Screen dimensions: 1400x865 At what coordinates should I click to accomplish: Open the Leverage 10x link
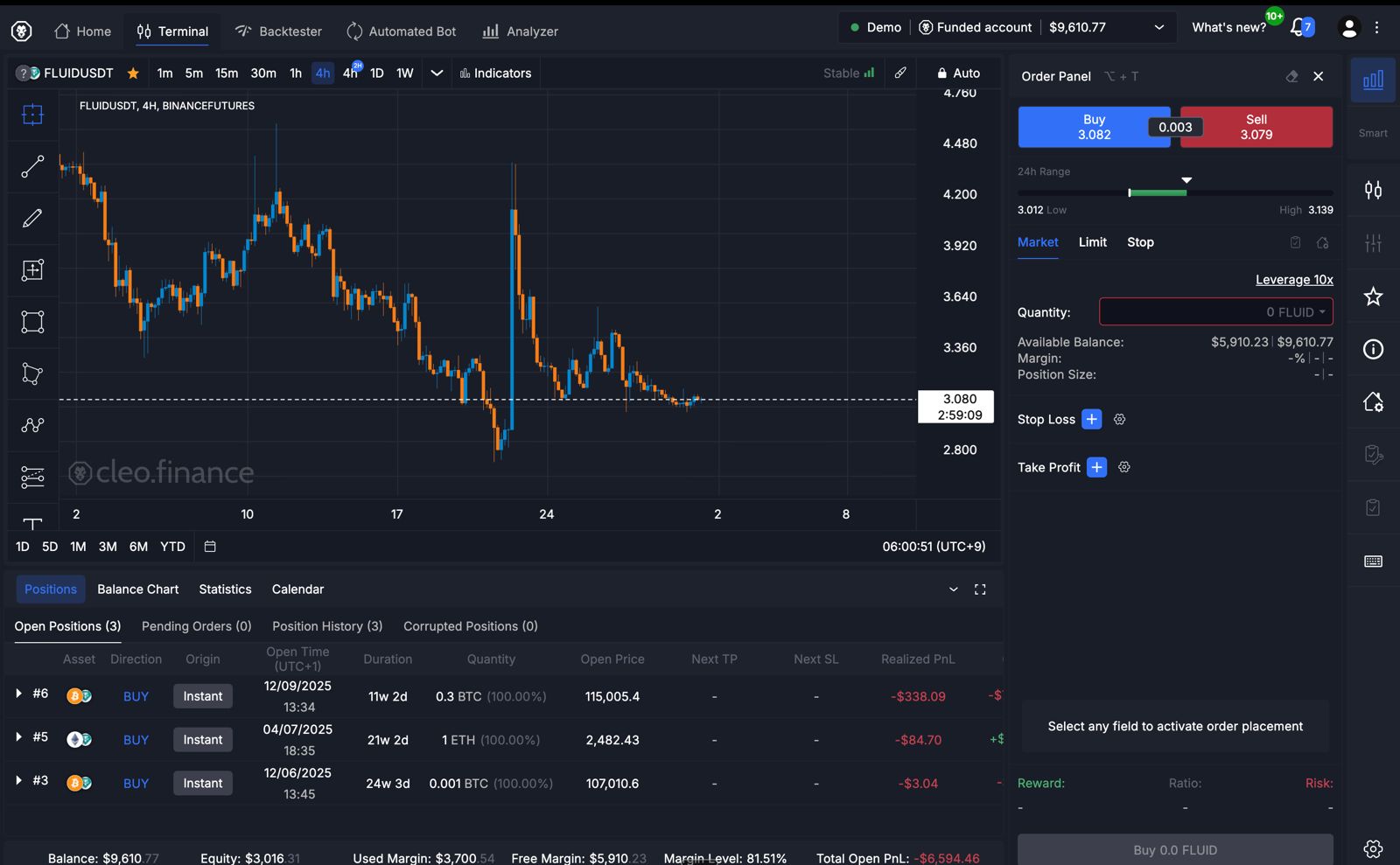[x=1293, y=279]
